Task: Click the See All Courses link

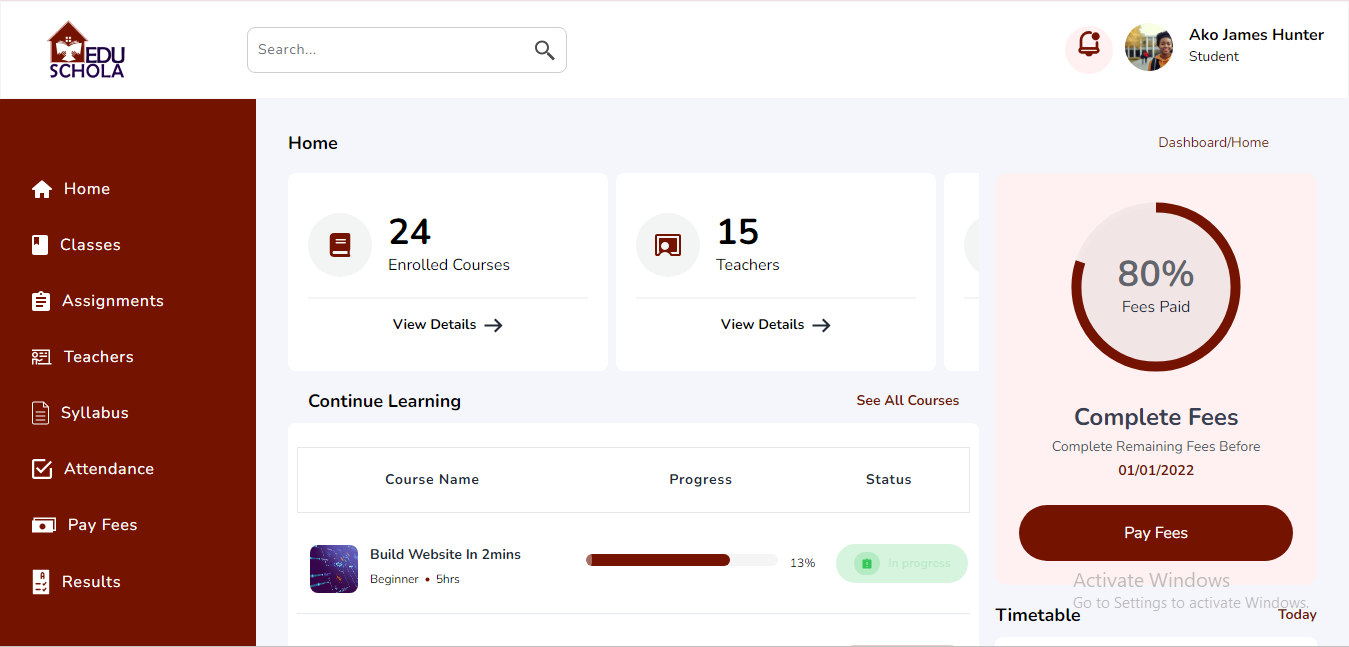Action: pos(907,400)
